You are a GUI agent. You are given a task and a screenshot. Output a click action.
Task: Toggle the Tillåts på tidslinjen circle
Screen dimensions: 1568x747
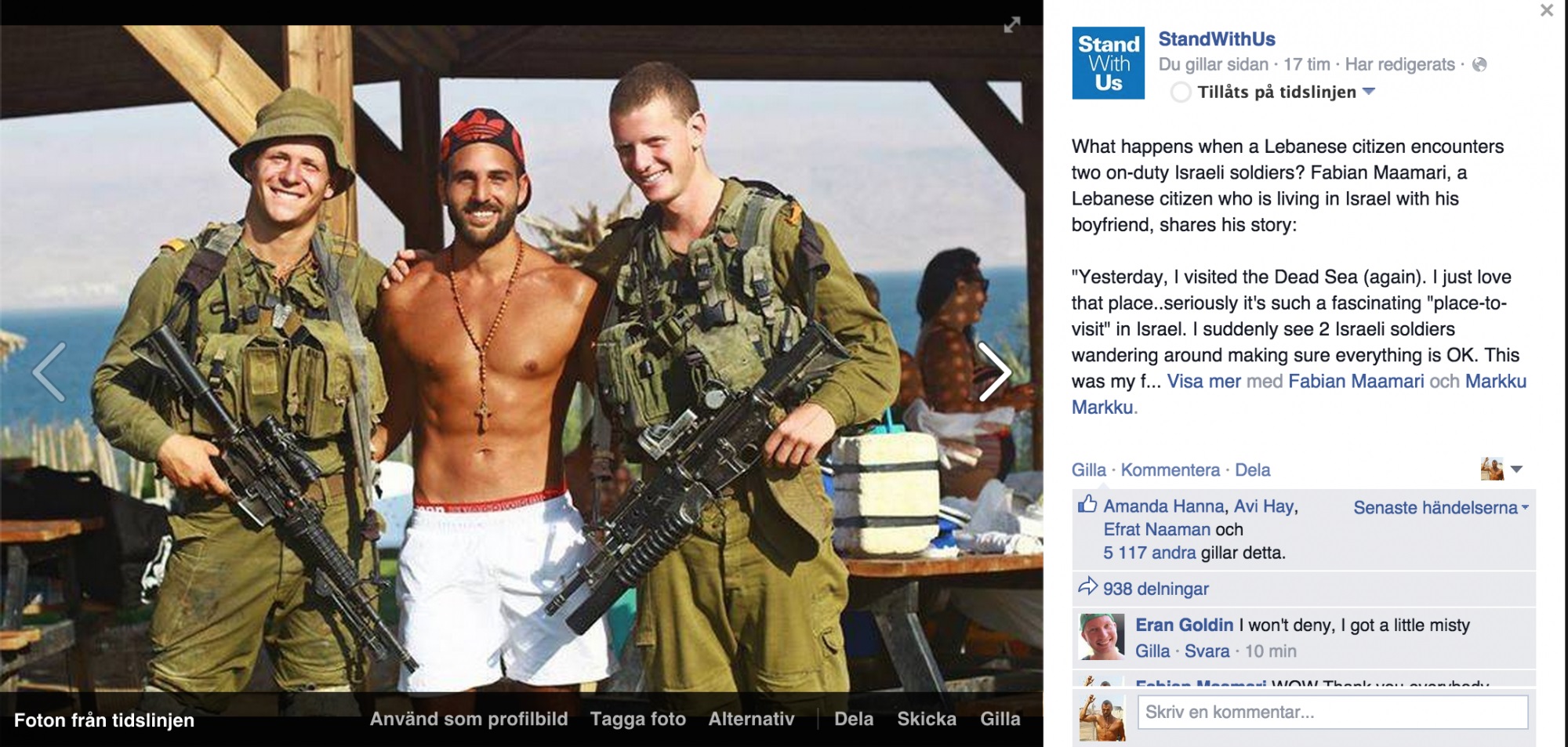[x=1181, y=92]
